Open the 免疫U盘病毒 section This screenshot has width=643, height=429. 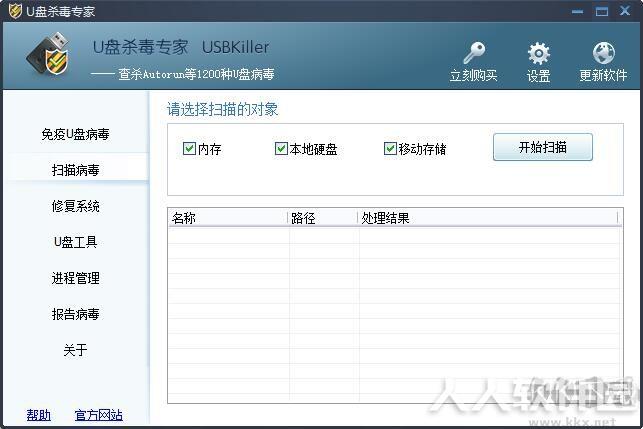click(x=75, y=134)
